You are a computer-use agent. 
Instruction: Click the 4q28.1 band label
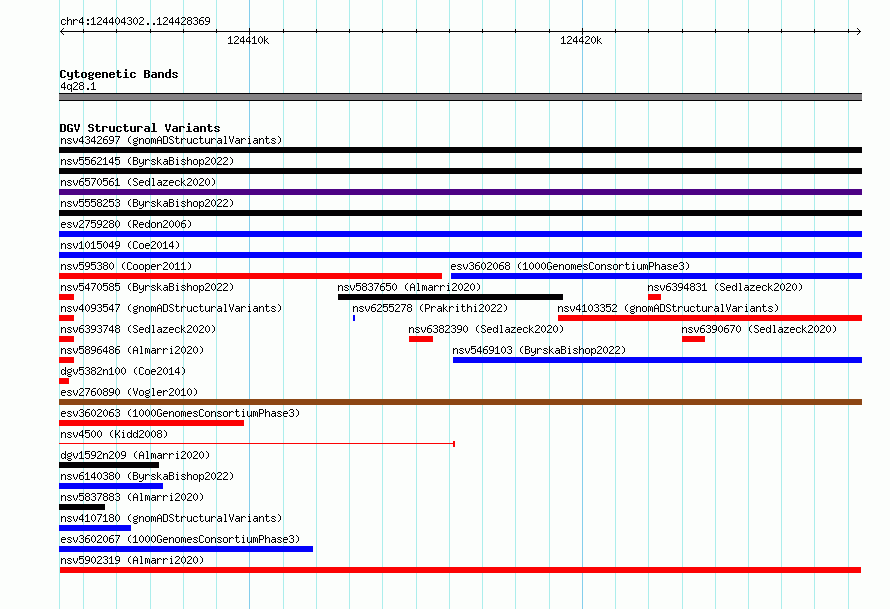[78, 86]
